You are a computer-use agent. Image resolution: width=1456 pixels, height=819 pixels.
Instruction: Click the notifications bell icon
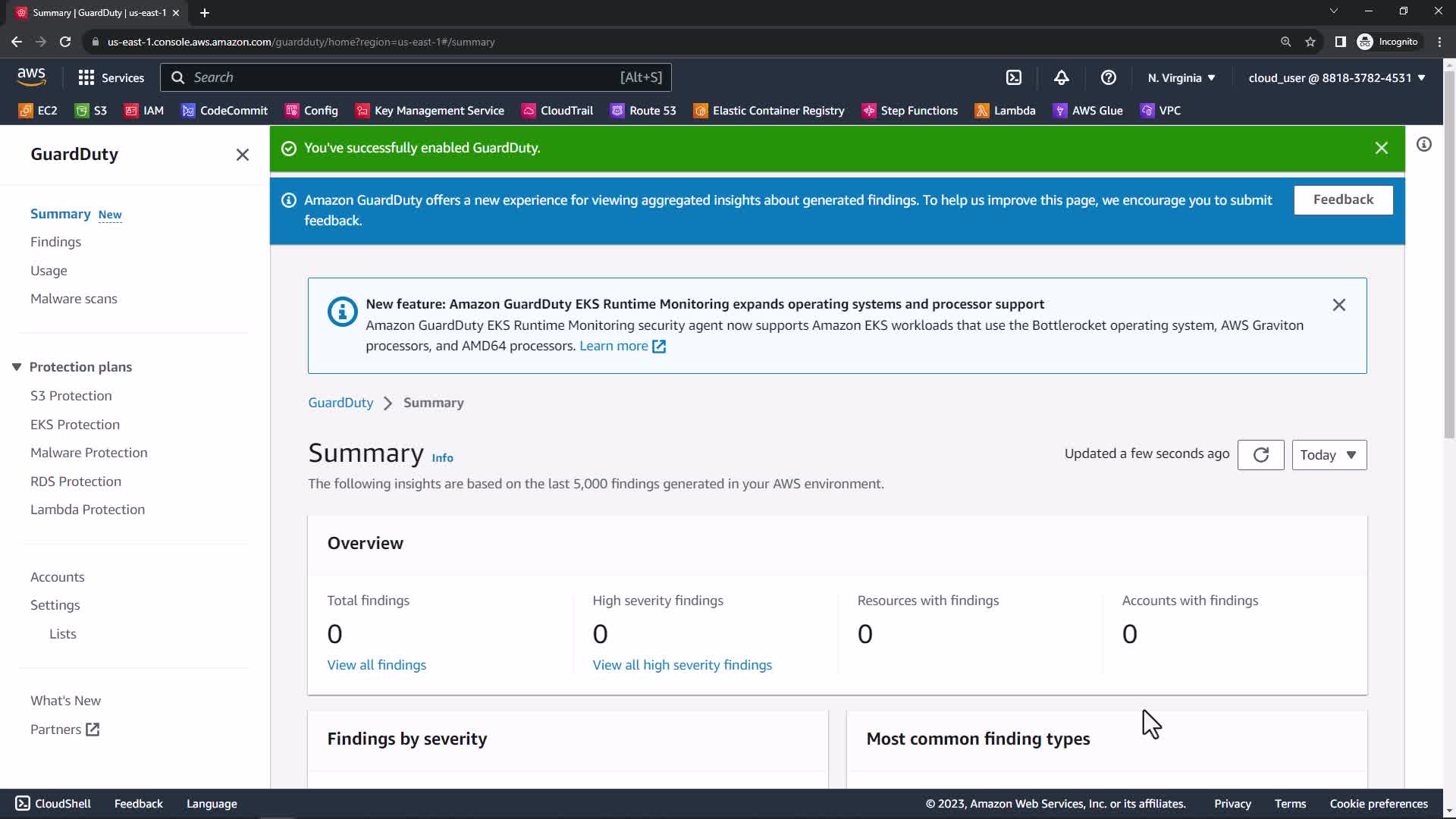tap(1061, 77)
